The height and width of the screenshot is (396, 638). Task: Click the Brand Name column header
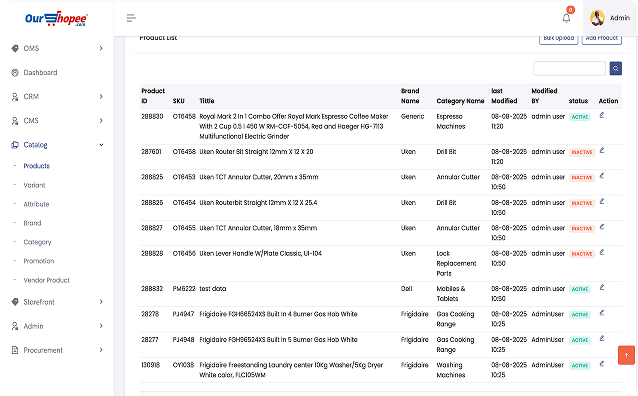tap(410, 96)
